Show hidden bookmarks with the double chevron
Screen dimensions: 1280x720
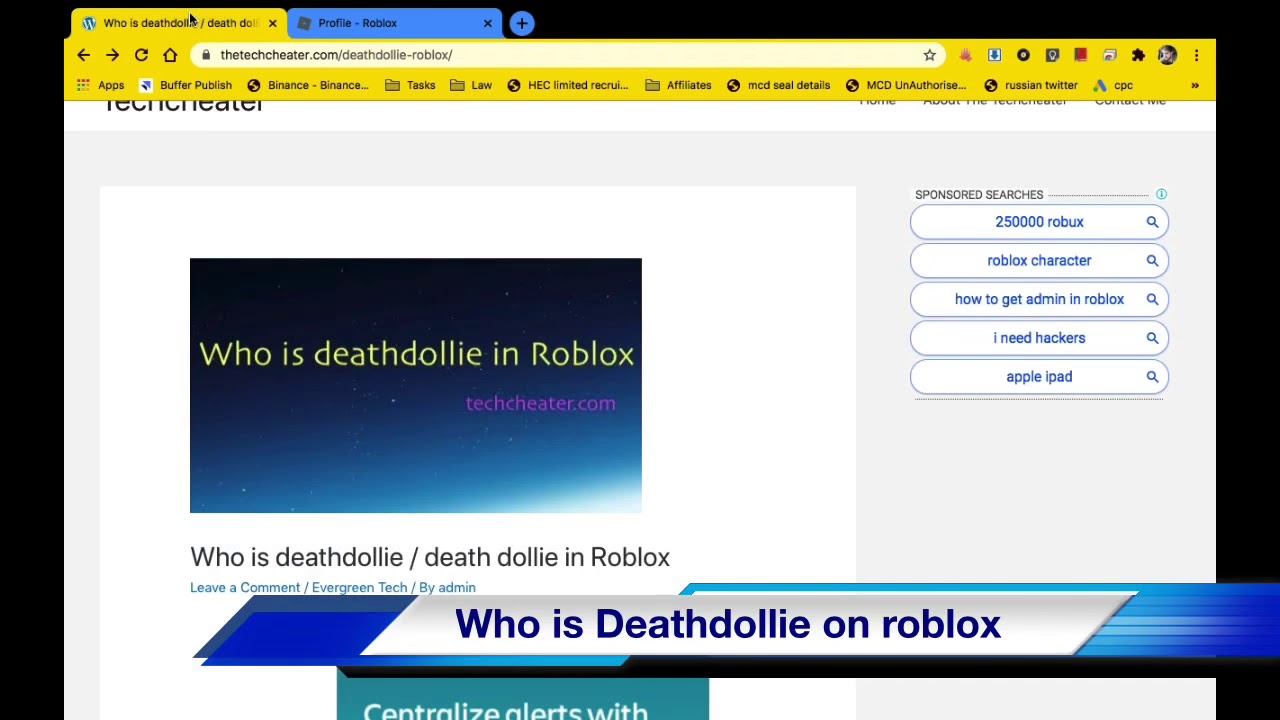pyautogui.click(x=1194, y=85)
